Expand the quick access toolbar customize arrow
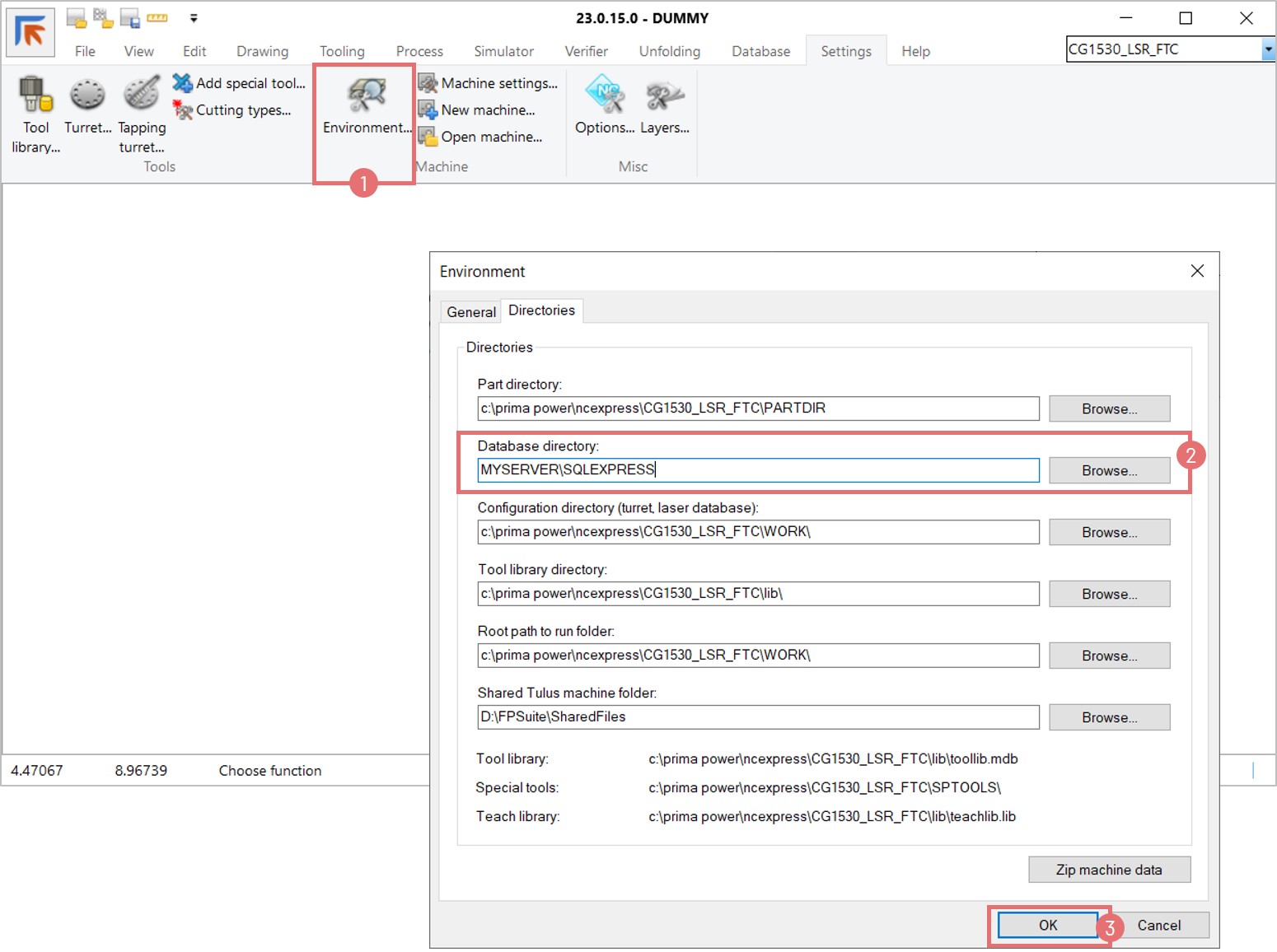This screenshot has width=1277, height=952. click(194, 18)
